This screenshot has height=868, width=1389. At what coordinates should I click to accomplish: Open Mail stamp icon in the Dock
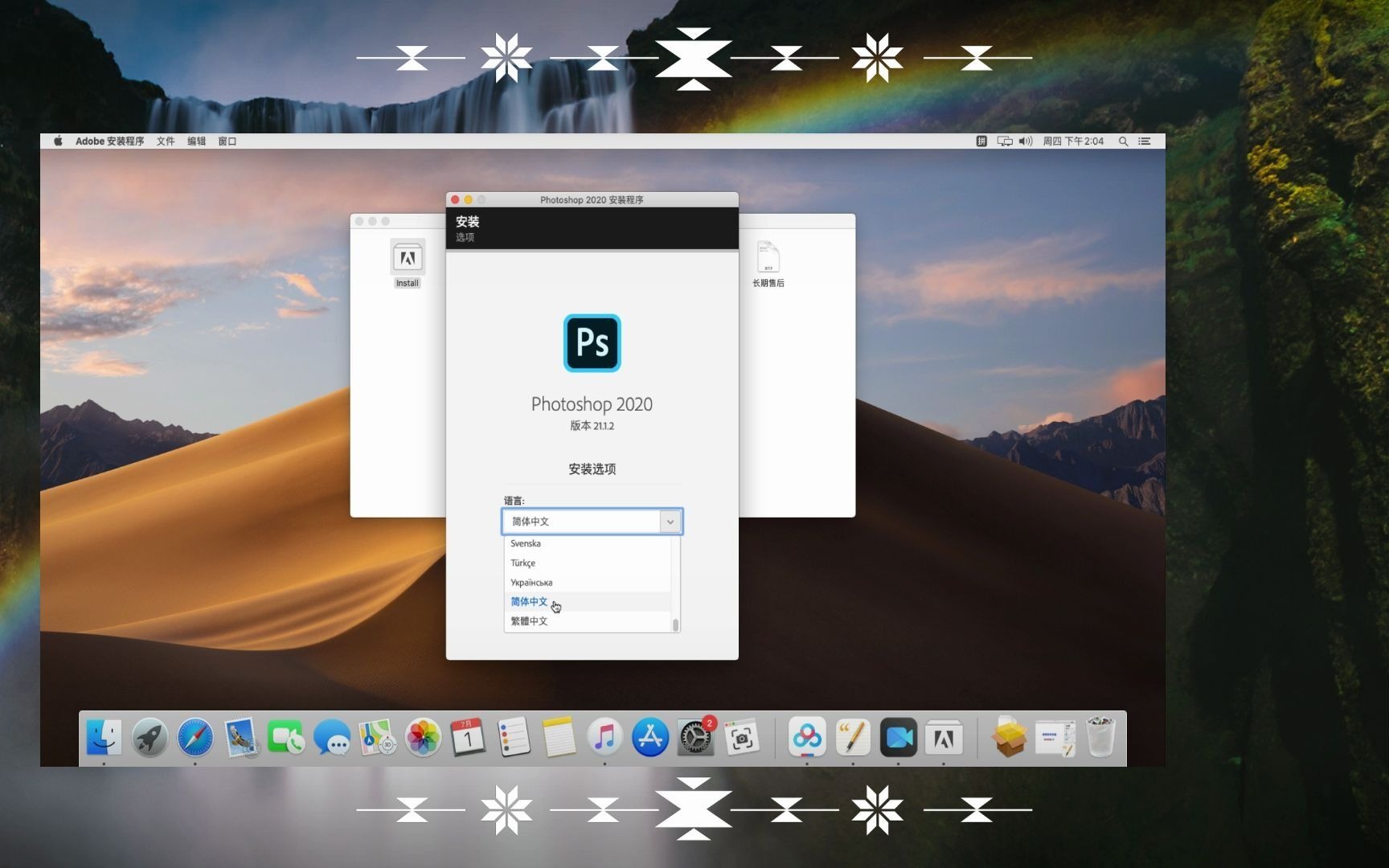coord(241,737)
